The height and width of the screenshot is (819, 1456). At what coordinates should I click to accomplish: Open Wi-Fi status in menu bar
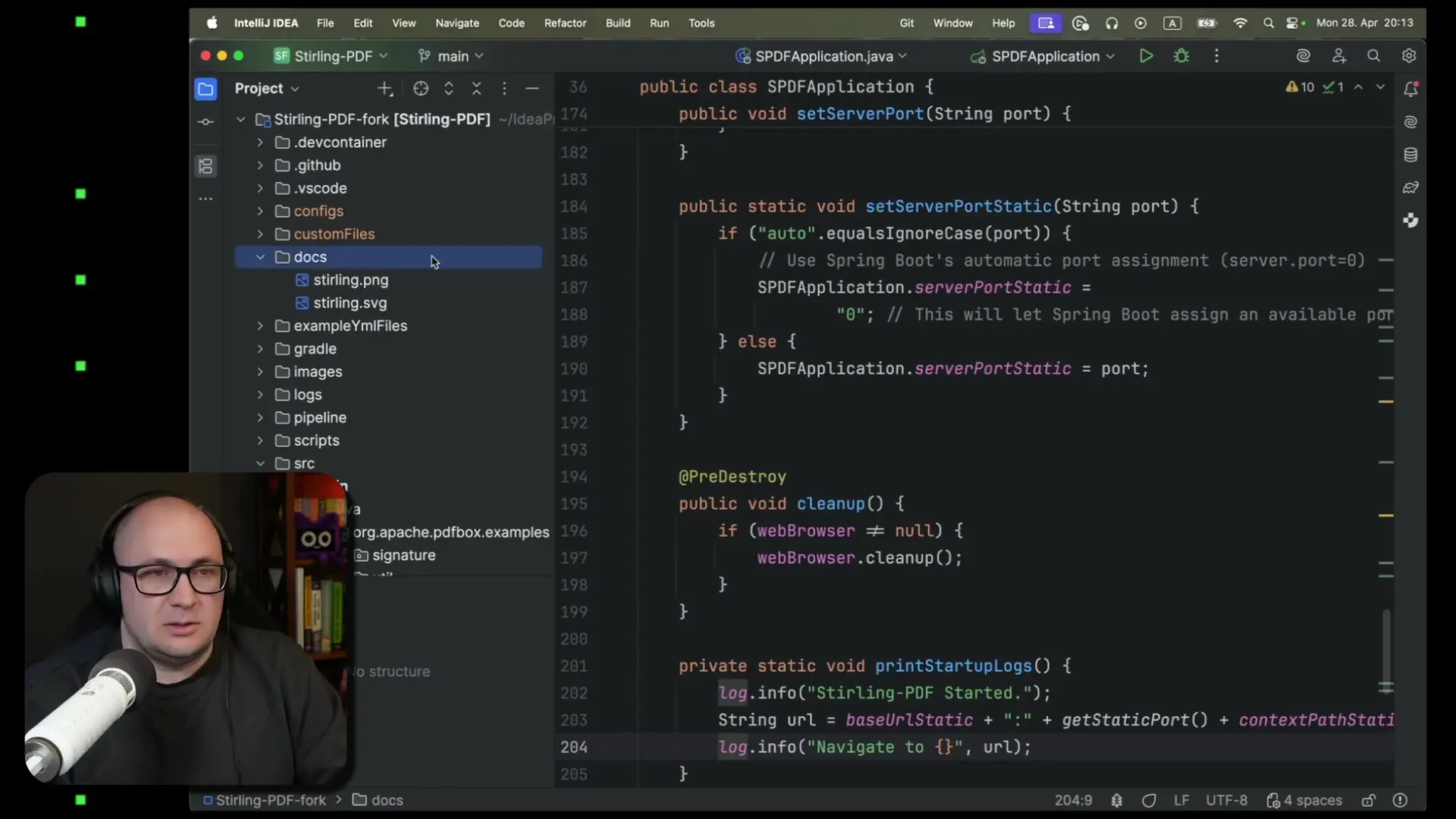click(1240, 24)
